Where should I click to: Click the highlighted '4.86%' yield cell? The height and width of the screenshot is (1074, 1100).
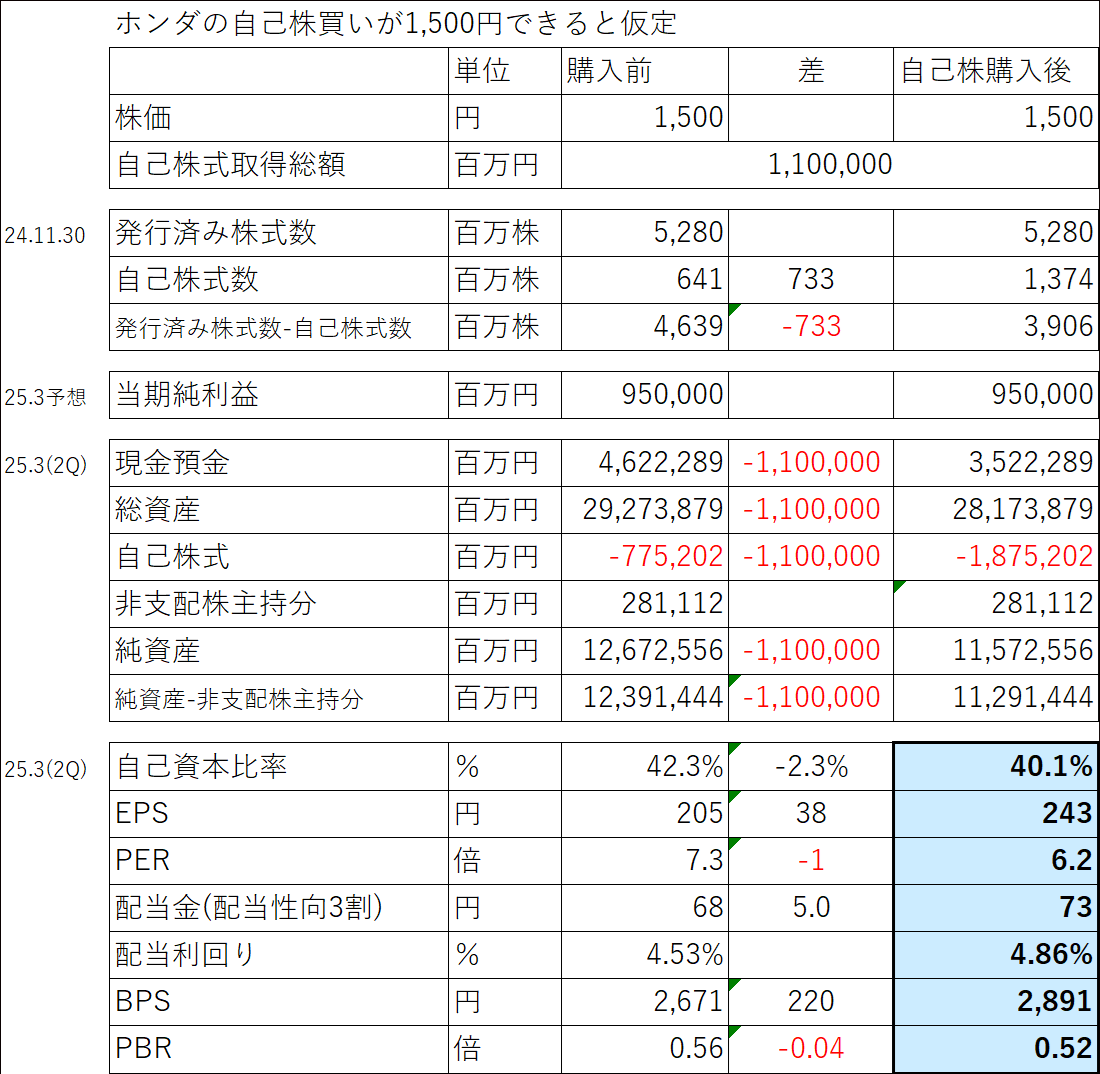click(995, 954)
